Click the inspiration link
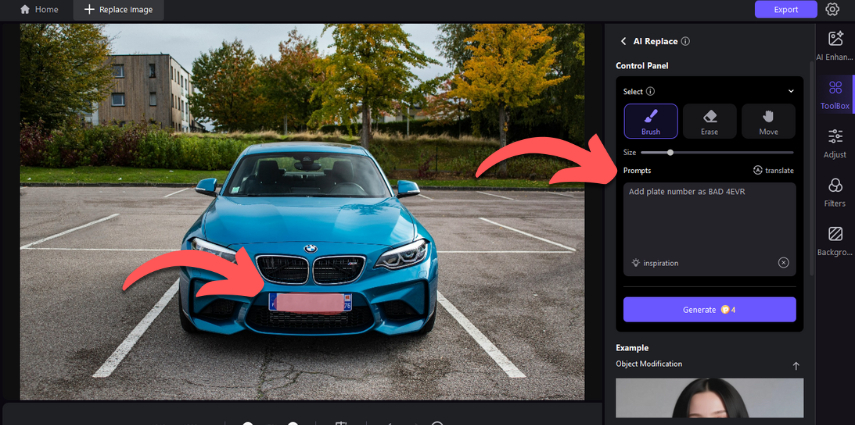Screen dimensions: 855x425 (x=655, y=263)
